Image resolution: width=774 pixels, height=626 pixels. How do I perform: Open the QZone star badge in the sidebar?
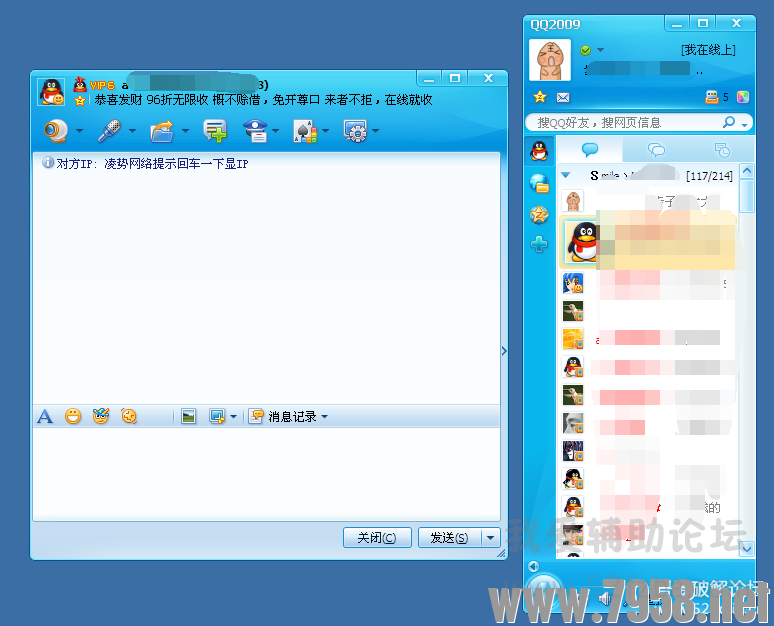point(539,215)
